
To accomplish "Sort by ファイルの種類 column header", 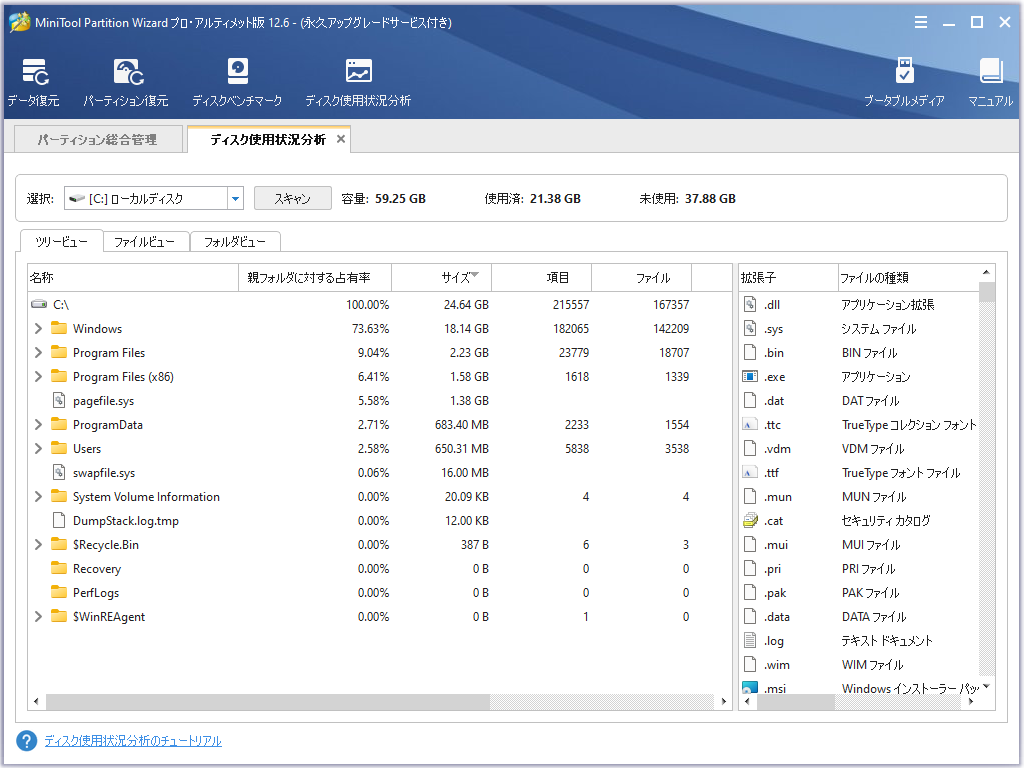I will 908,277.
